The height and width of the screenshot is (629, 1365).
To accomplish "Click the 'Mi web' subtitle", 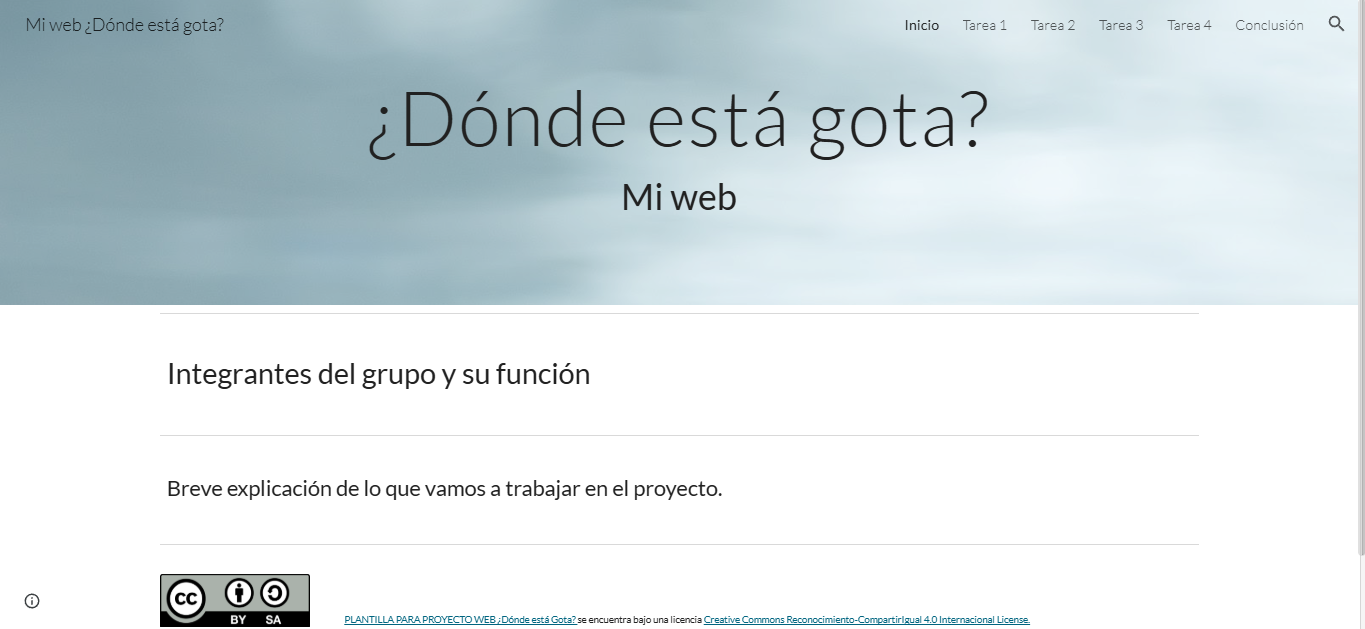I will point(679,197).
